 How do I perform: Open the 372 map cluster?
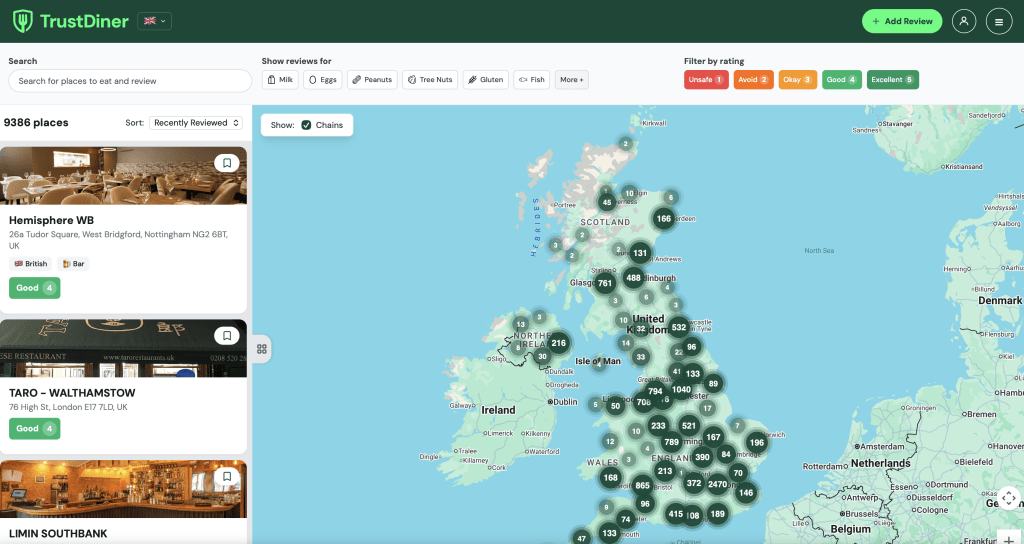[694, 483]
